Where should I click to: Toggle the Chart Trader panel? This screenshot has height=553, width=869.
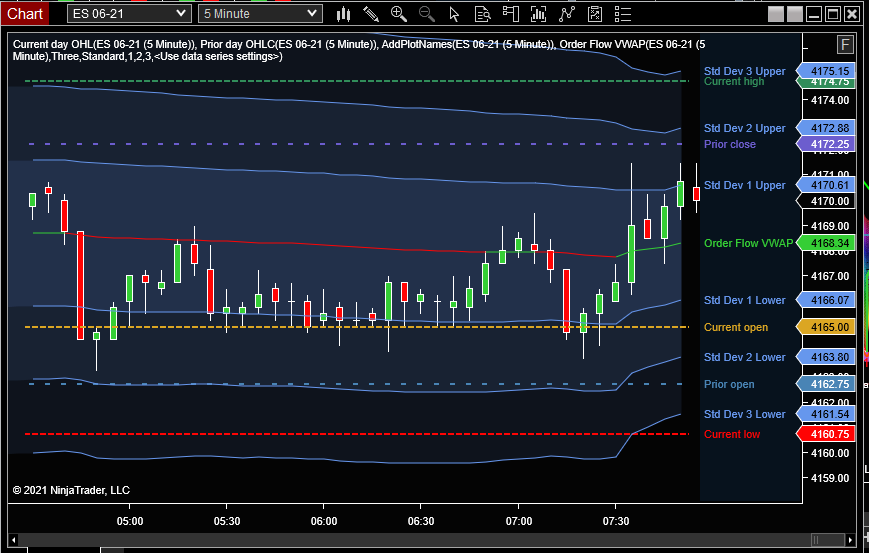[510, 14]
